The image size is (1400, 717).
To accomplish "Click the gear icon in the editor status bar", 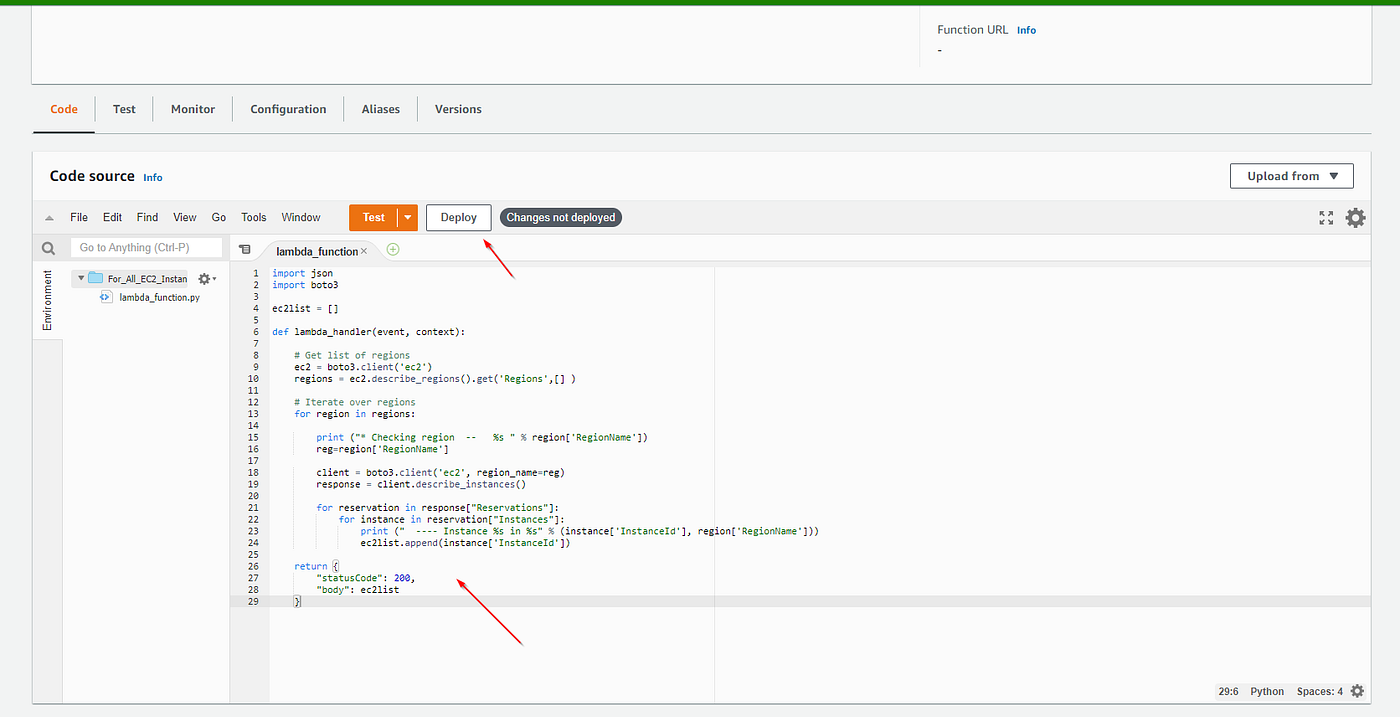I will coord(1357,691).
